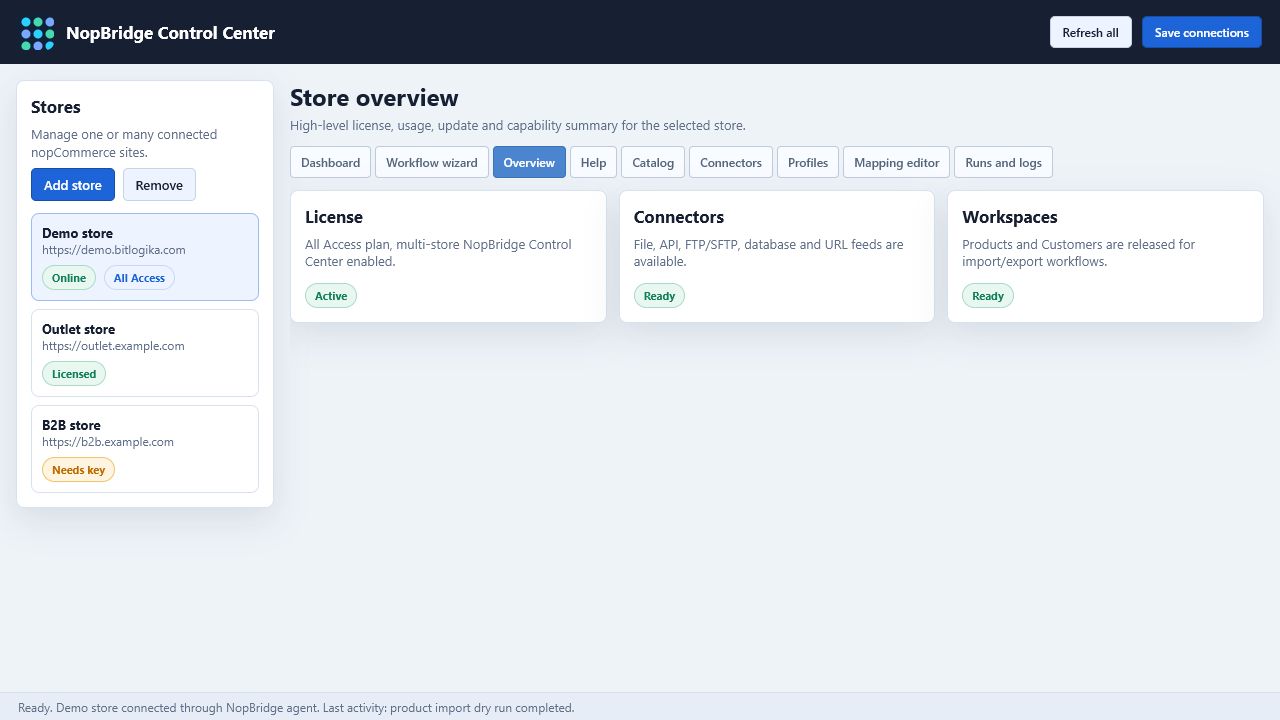1280x720 pixels.
Task: Select the Outlet store card
Action: click(x=145, y=353)
